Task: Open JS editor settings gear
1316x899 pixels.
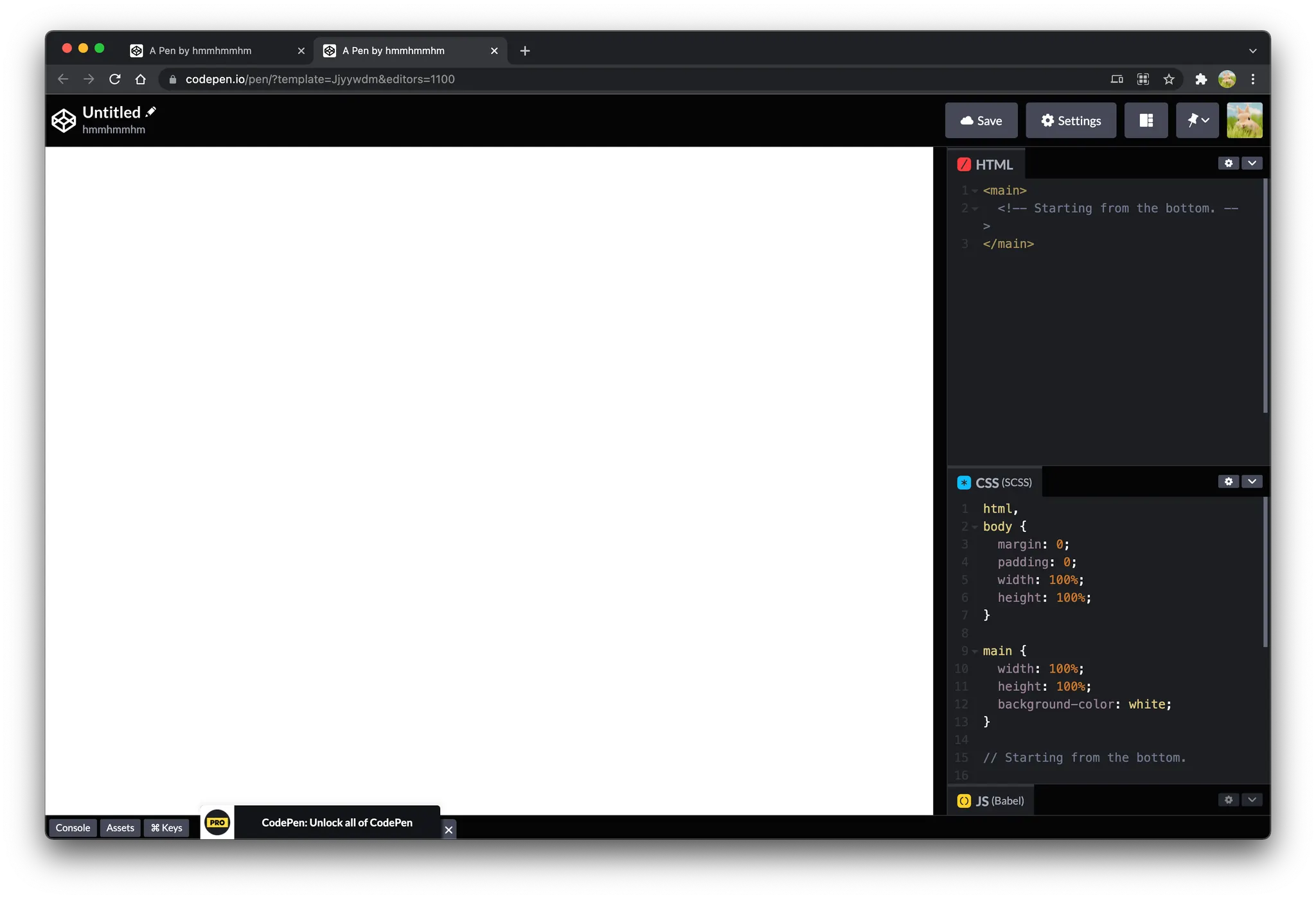Action: (x=1228, y=799)
